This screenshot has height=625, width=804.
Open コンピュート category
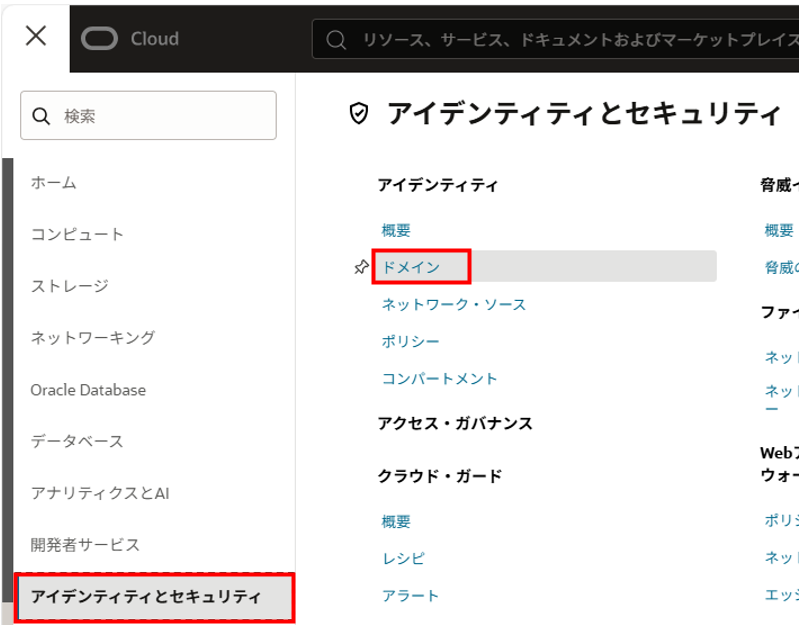[77, 235]
